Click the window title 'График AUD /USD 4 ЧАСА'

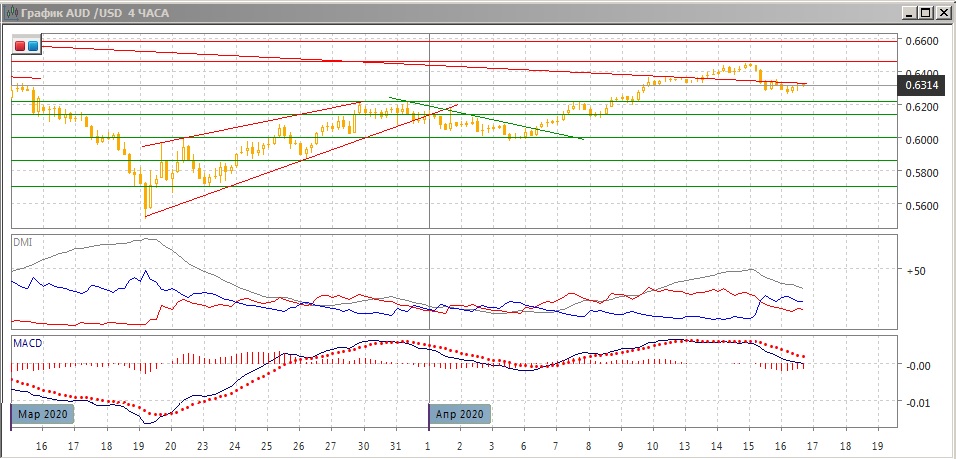95,13
